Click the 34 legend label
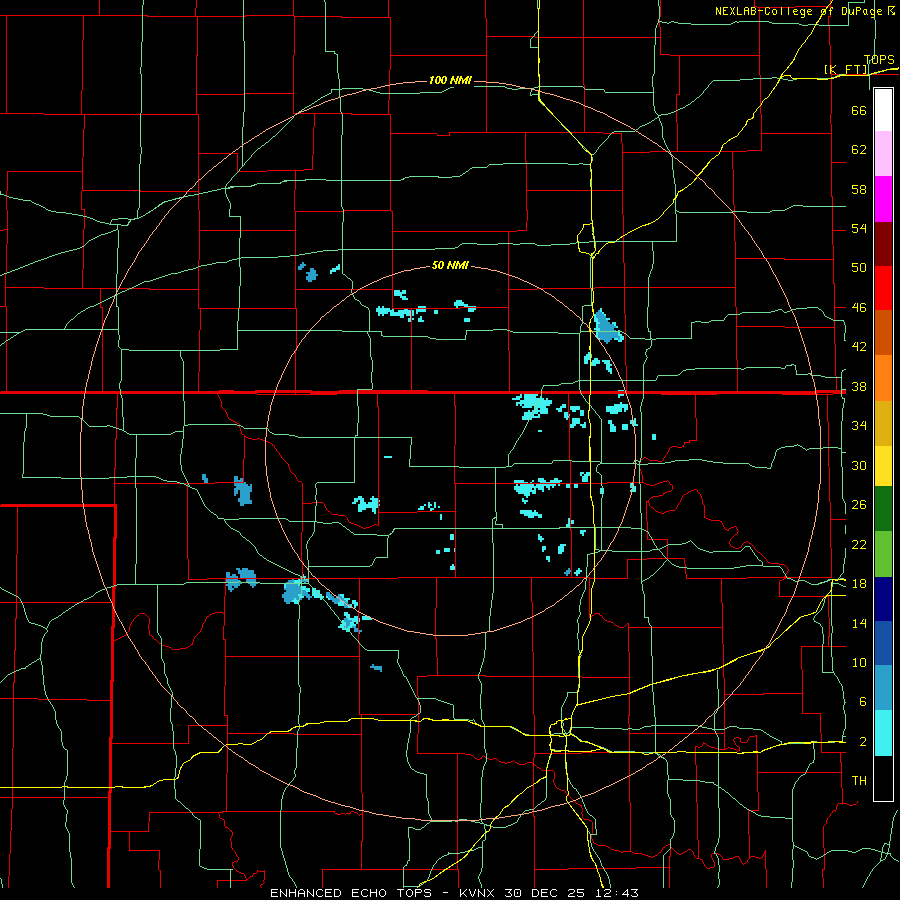Viewport: 900px width, 900px height. click(x=859, y=426)
